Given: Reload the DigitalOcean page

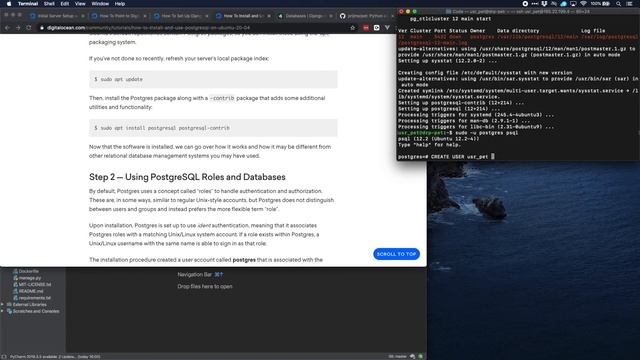Looking at the screenshot, I should click(29, 27).
